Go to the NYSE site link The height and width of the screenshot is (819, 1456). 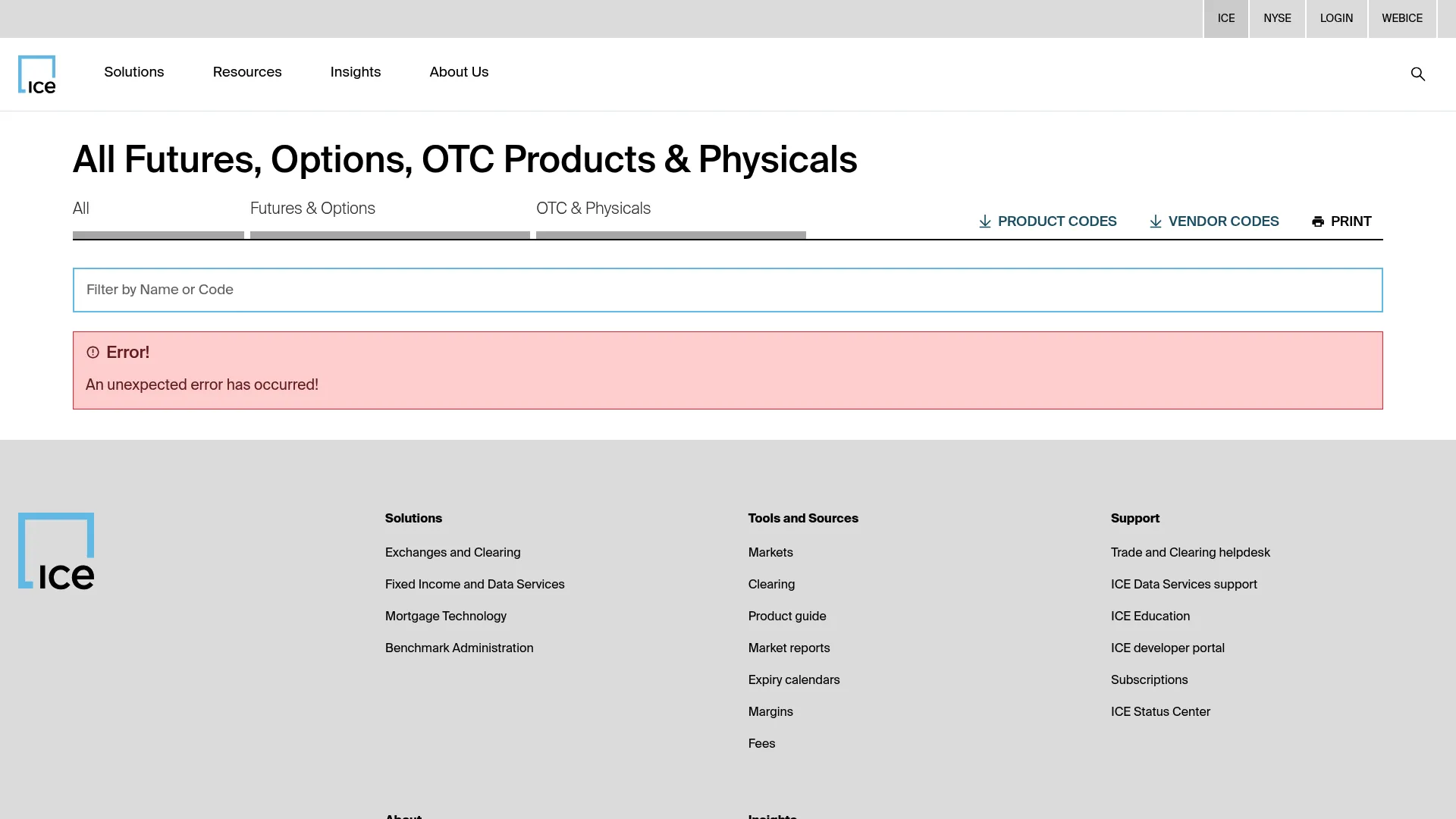tap(1277, 18)
